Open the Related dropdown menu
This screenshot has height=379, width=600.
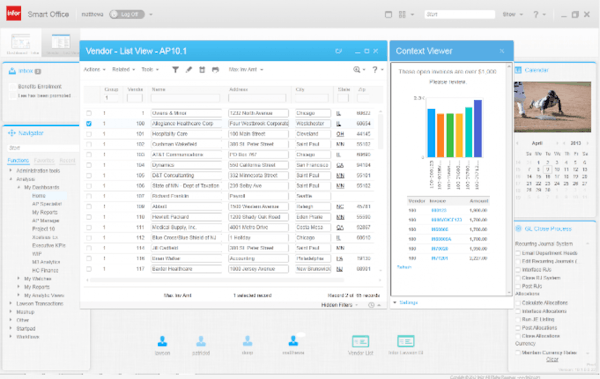pos(123,70)
